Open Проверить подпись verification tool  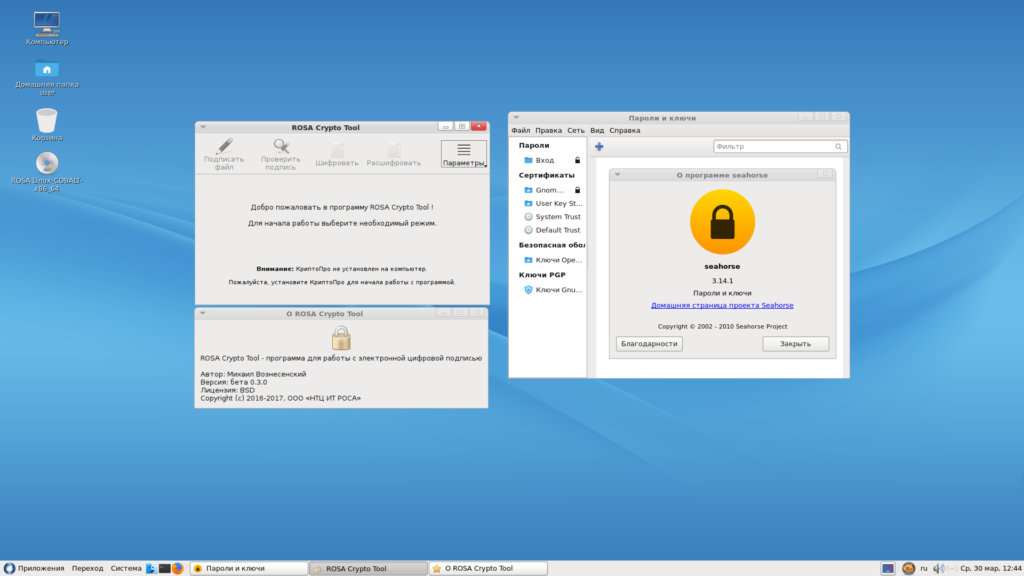click(280, 154)
